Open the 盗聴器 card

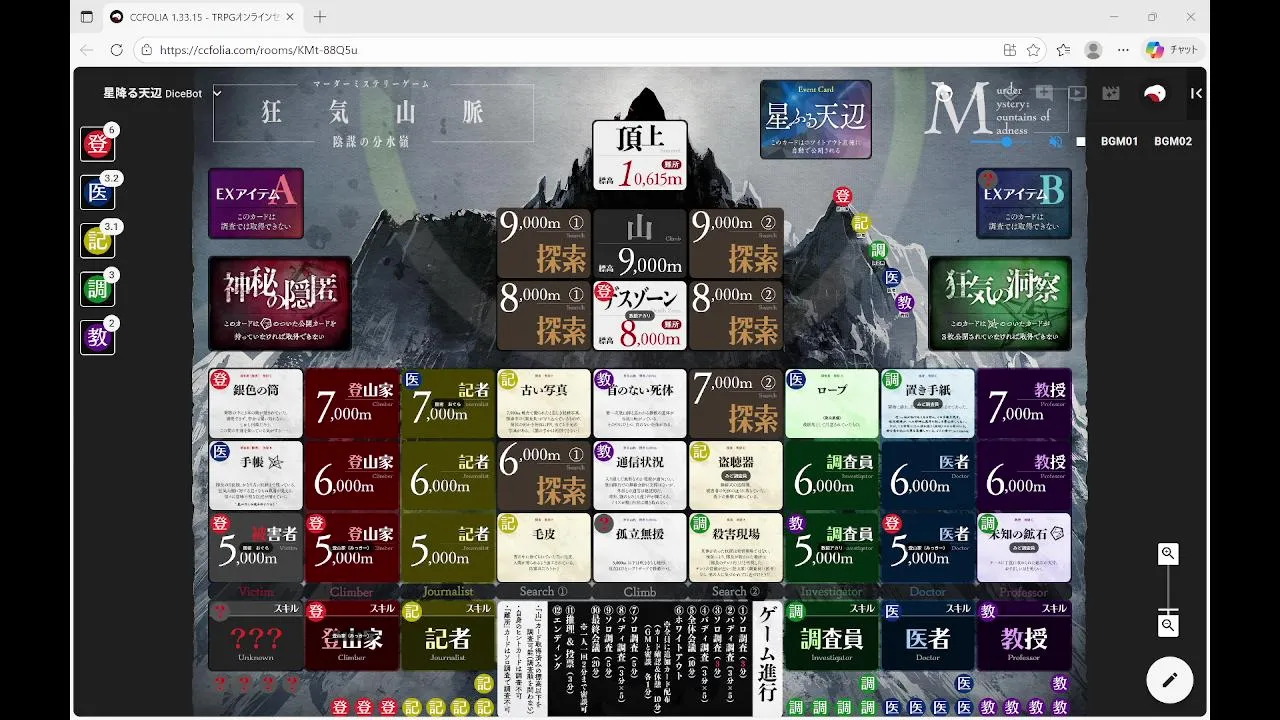point(736,475)
